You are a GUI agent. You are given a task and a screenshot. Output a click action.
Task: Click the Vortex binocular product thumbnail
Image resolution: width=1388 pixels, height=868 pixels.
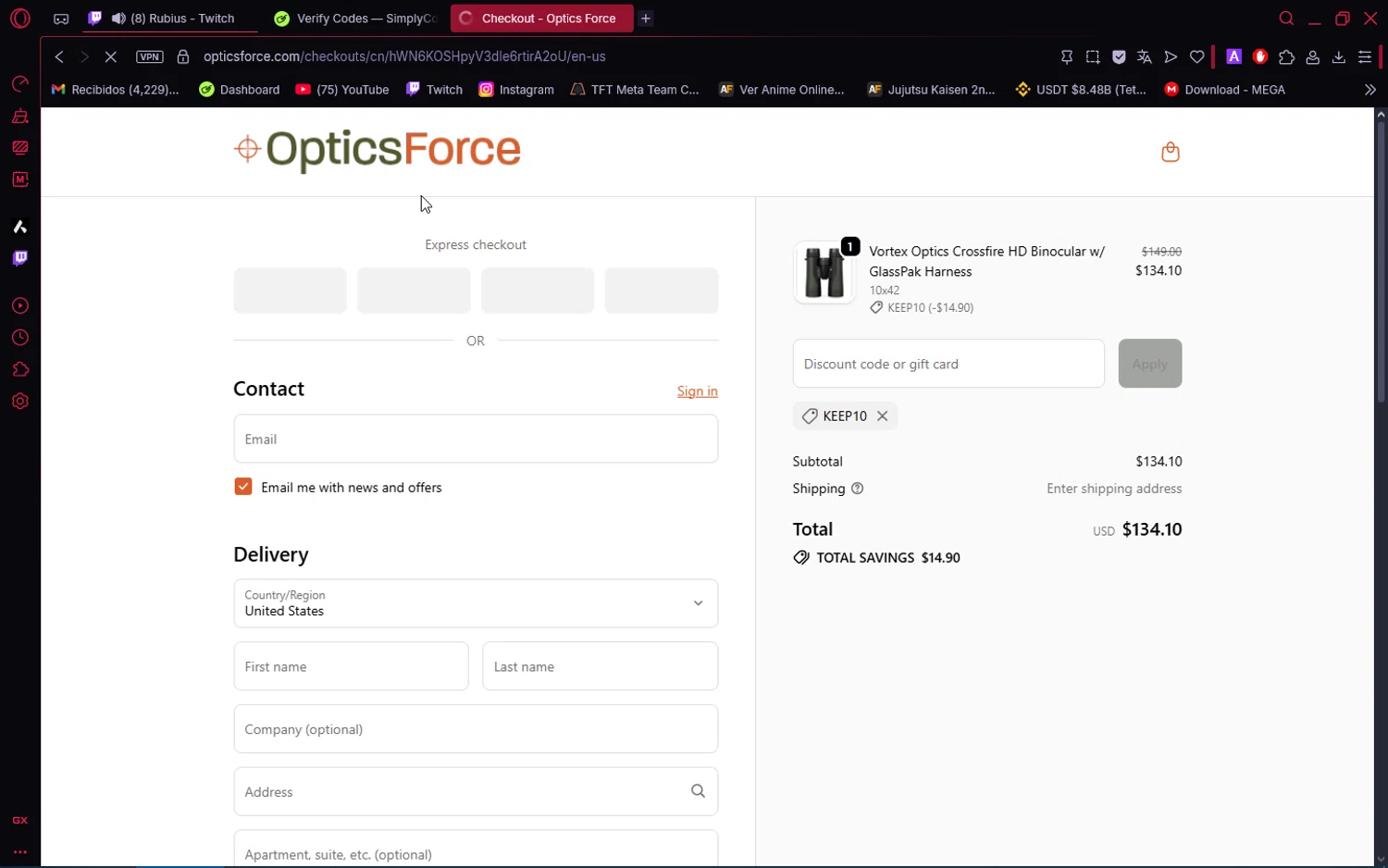pyautogui.click(x=824, y=273)
